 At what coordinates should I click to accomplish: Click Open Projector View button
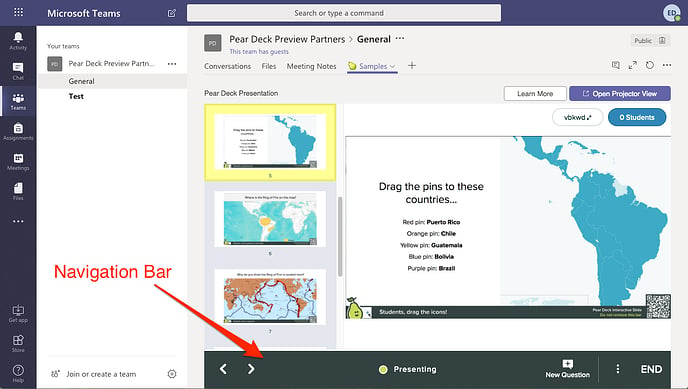point(620,93)
